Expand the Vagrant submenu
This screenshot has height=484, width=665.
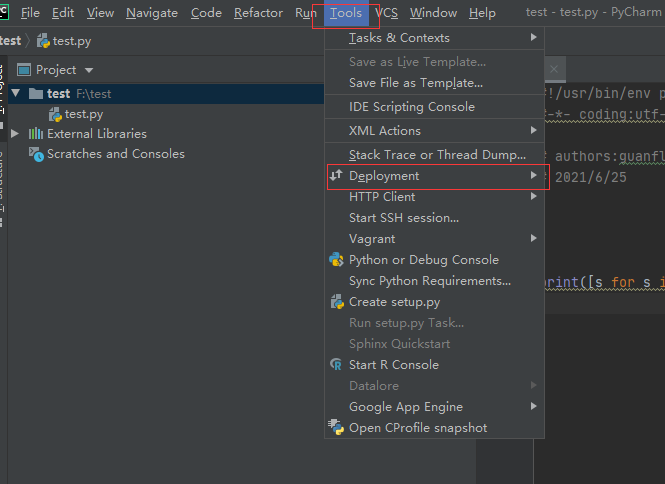[x=434, y=239]
